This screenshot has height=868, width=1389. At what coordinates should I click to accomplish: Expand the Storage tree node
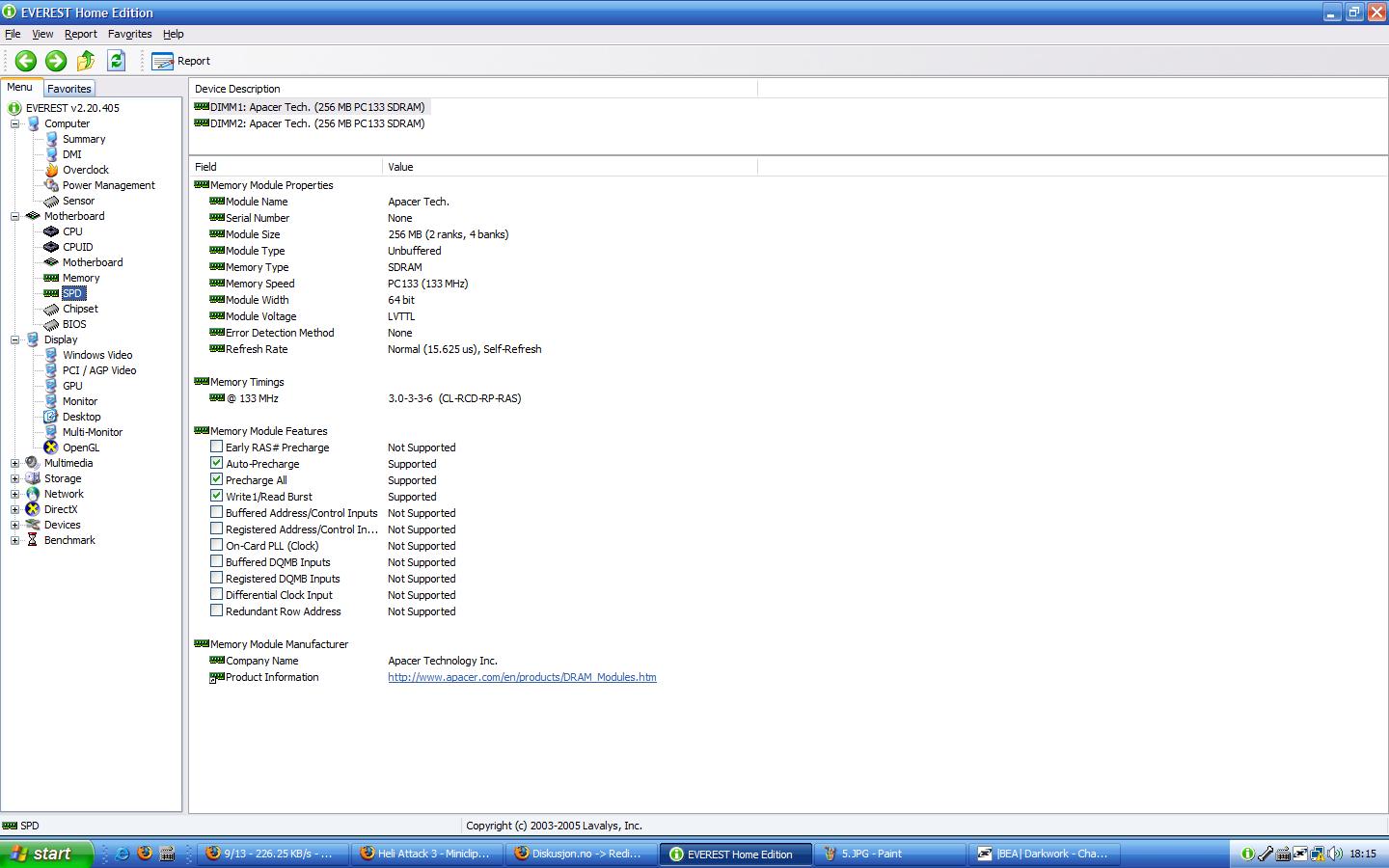(x=15, y=478)
